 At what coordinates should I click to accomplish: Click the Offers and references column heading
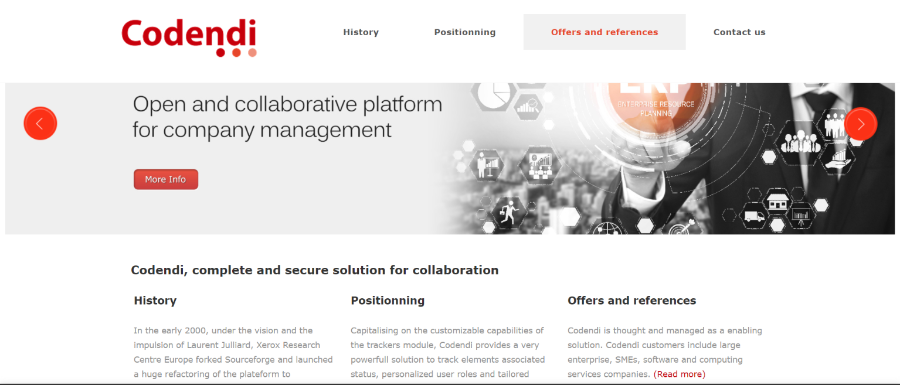(631, 300)
